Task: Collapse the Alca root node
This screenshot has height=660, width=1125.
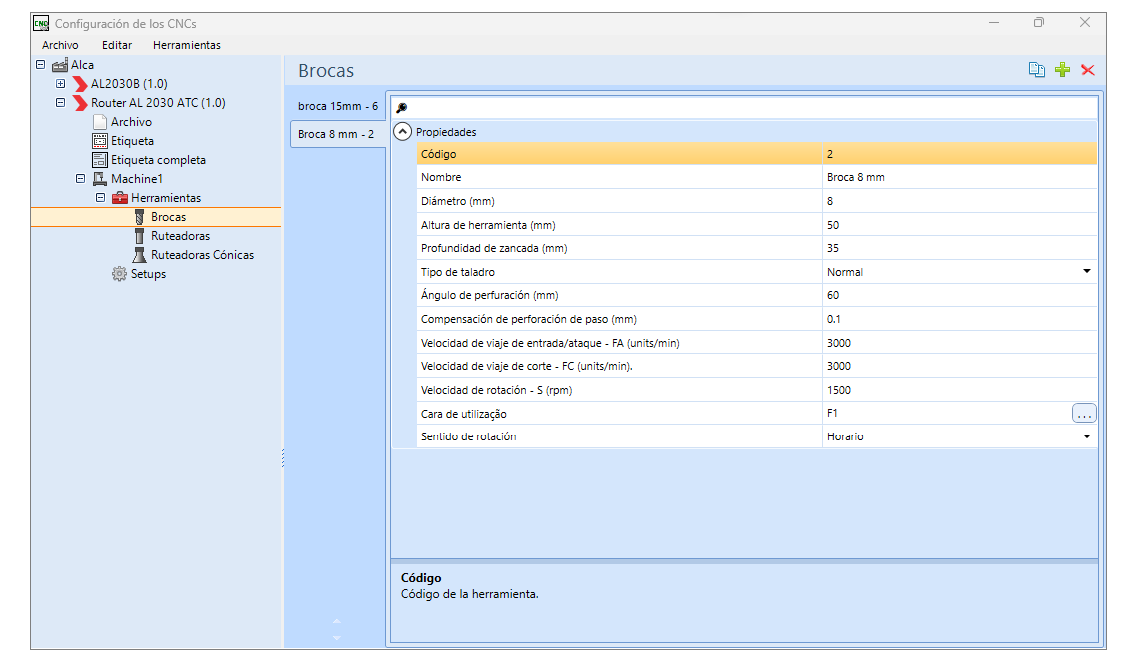Action: click(41, 65)
